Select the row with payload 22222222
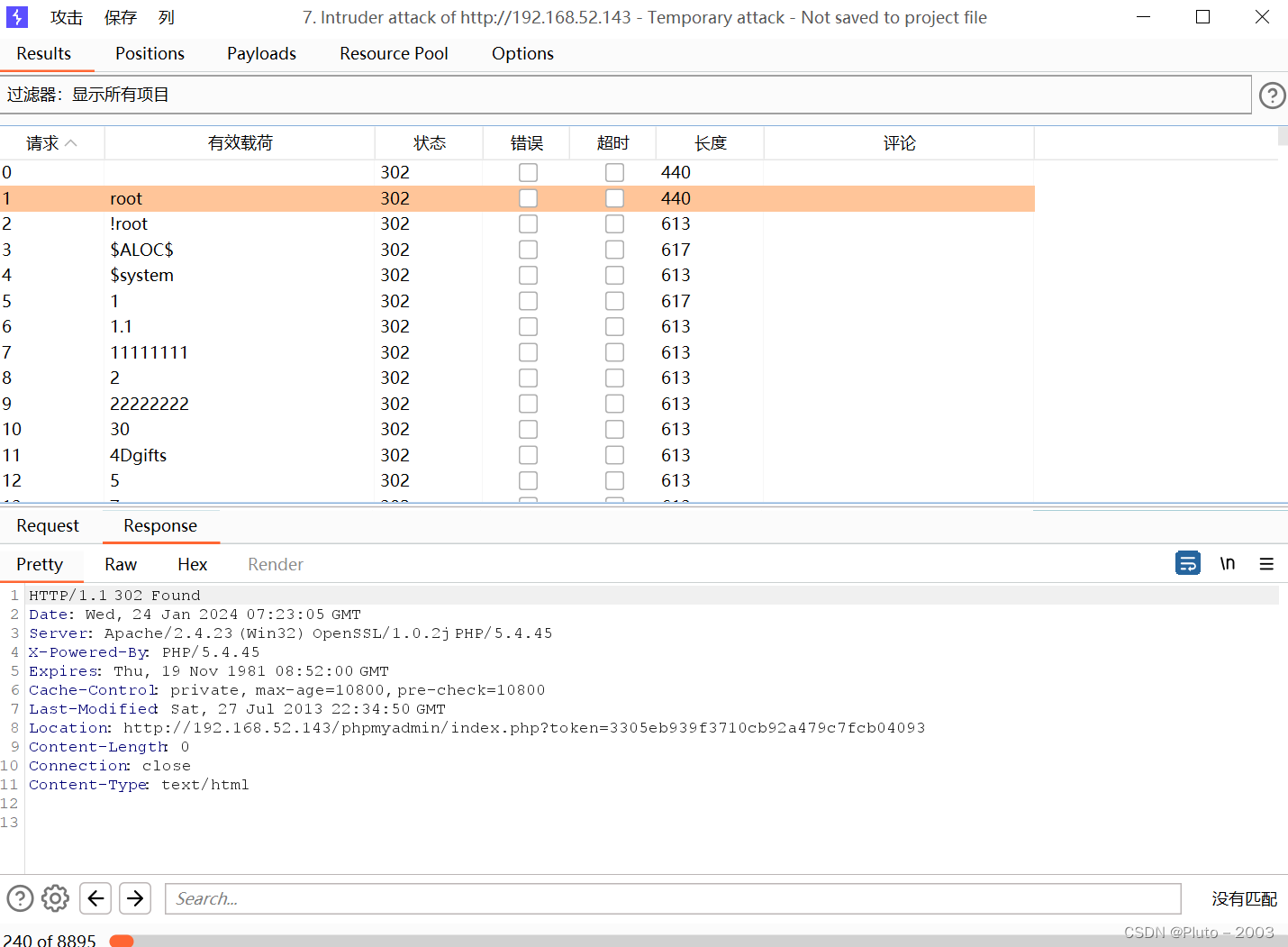Viewport: 1288px width, 947px height. tap(517, 404)
